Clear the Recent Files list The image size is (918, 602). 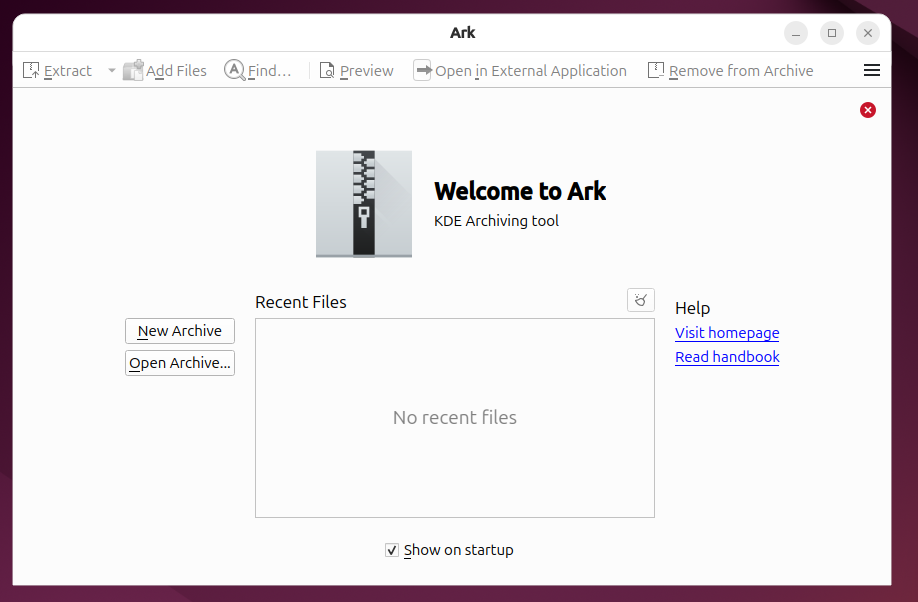[640, 300]
